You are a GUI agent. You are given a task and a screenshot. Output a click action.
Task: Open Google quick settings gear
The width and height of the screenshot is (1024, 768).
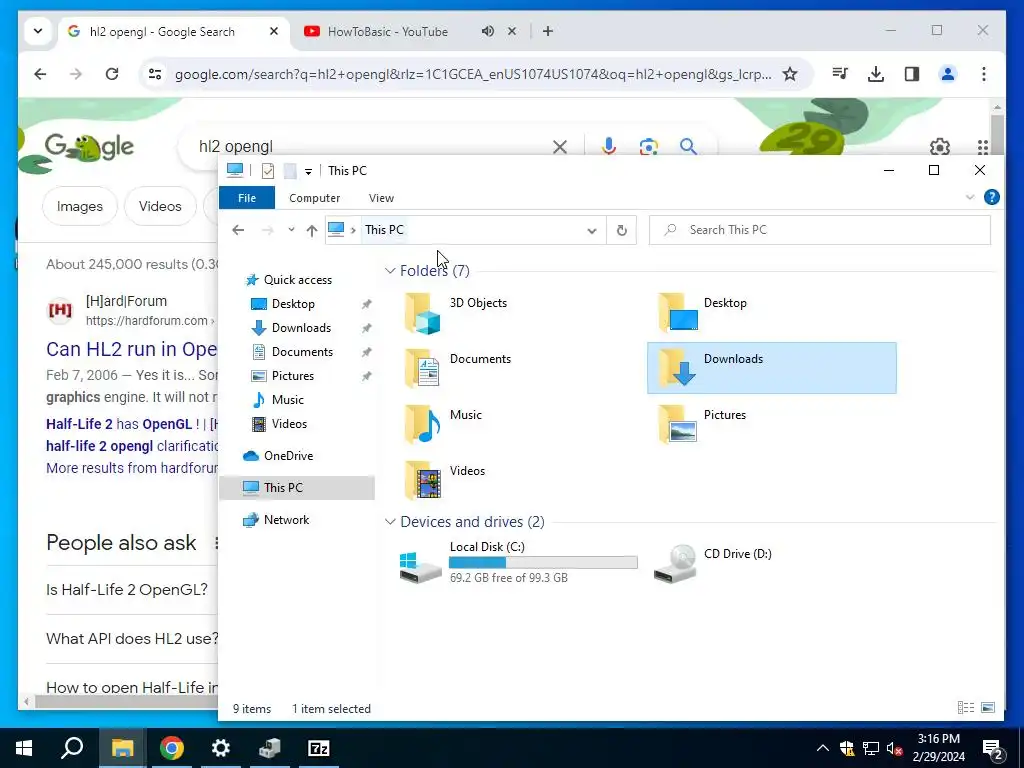940,146
